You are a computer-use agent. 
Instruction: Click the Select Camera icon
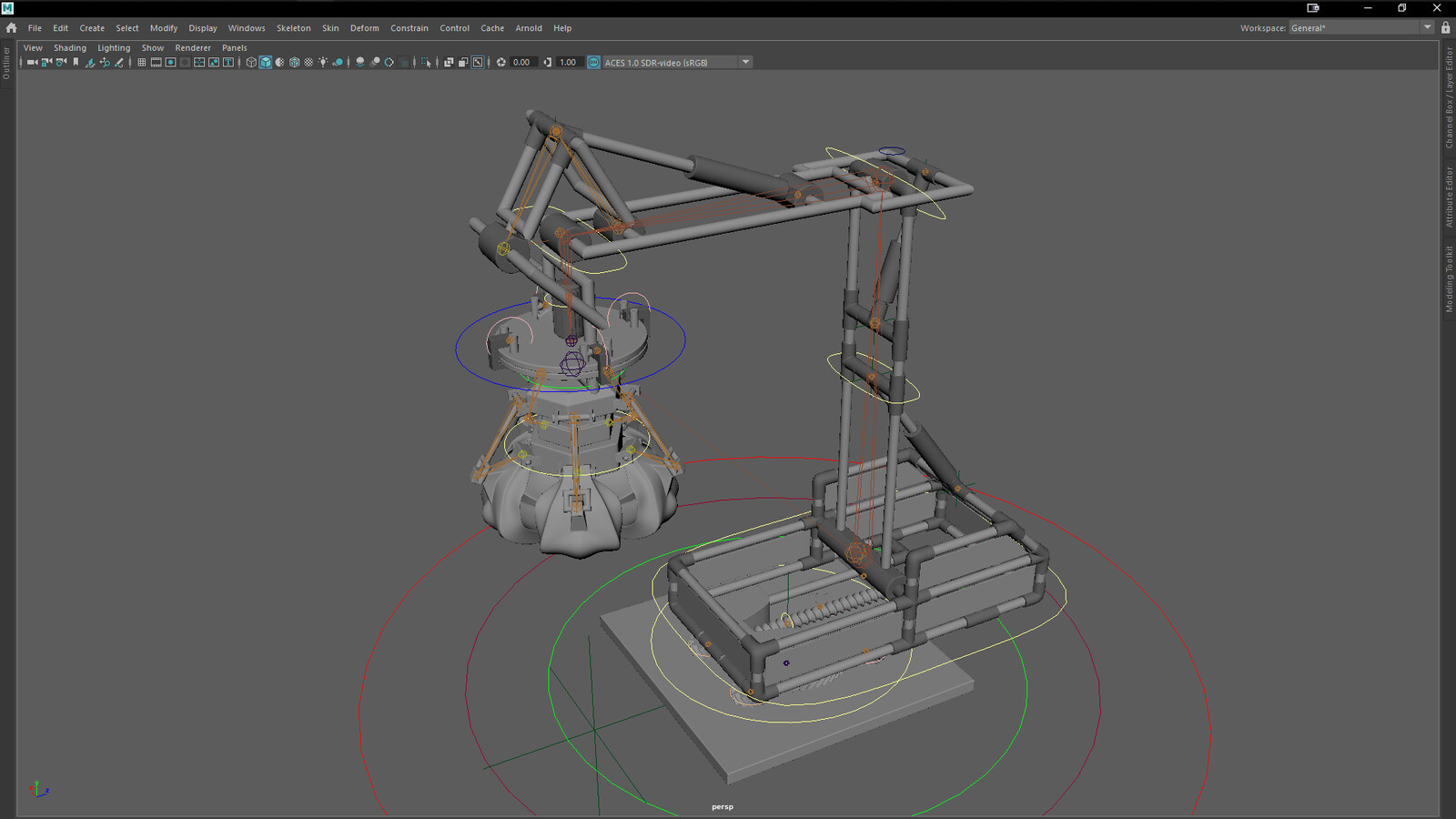click(x=32, y=62)
